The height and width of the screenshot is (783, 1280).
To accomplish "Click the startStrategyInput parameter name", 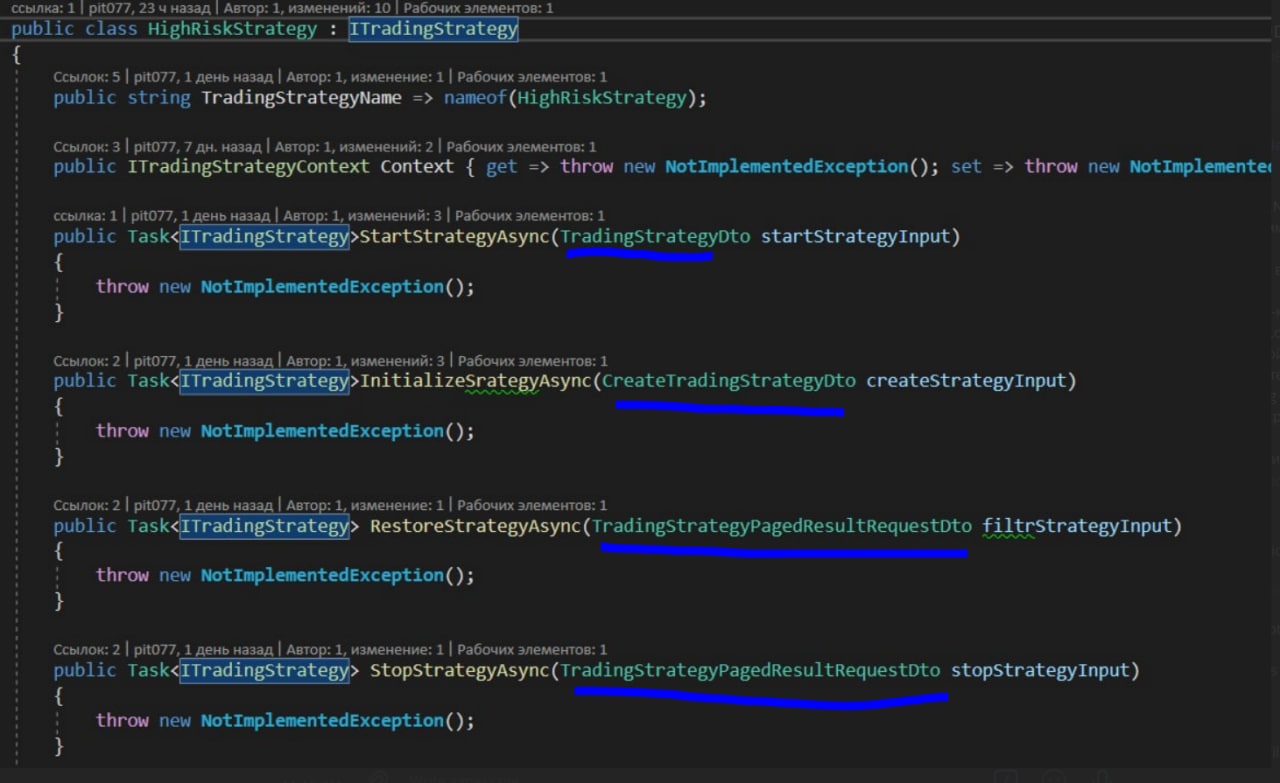I will [x=855, y=237].
